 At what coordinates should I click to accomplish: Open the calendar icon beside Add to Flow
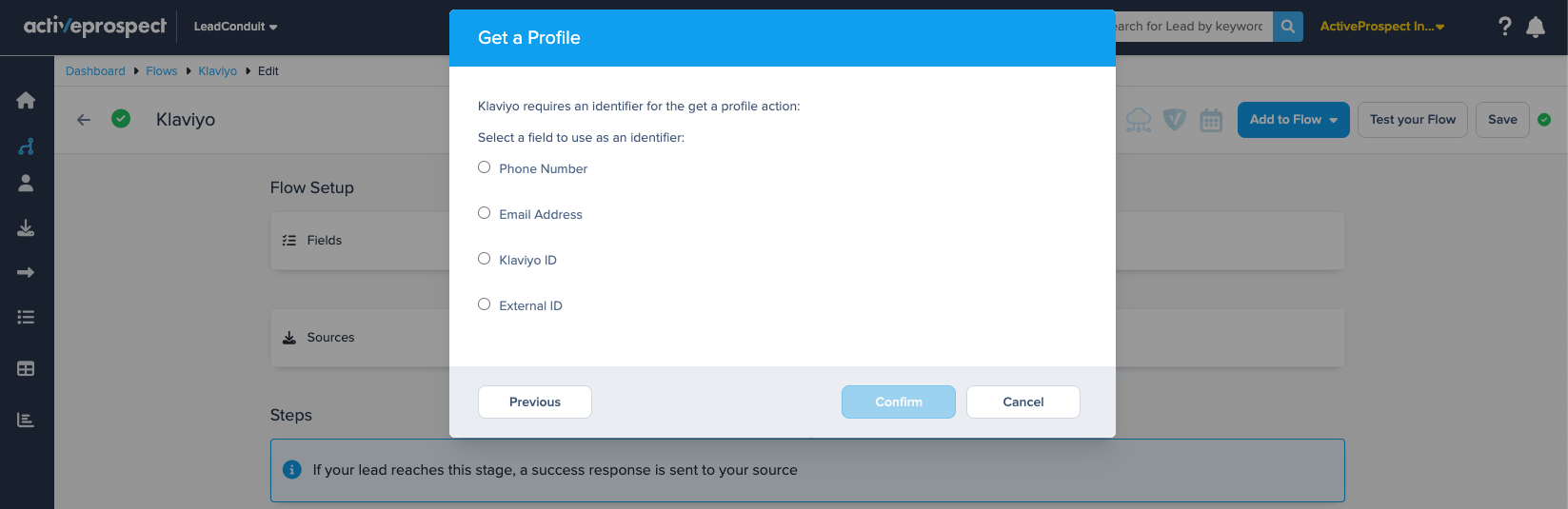[1210, 120]
